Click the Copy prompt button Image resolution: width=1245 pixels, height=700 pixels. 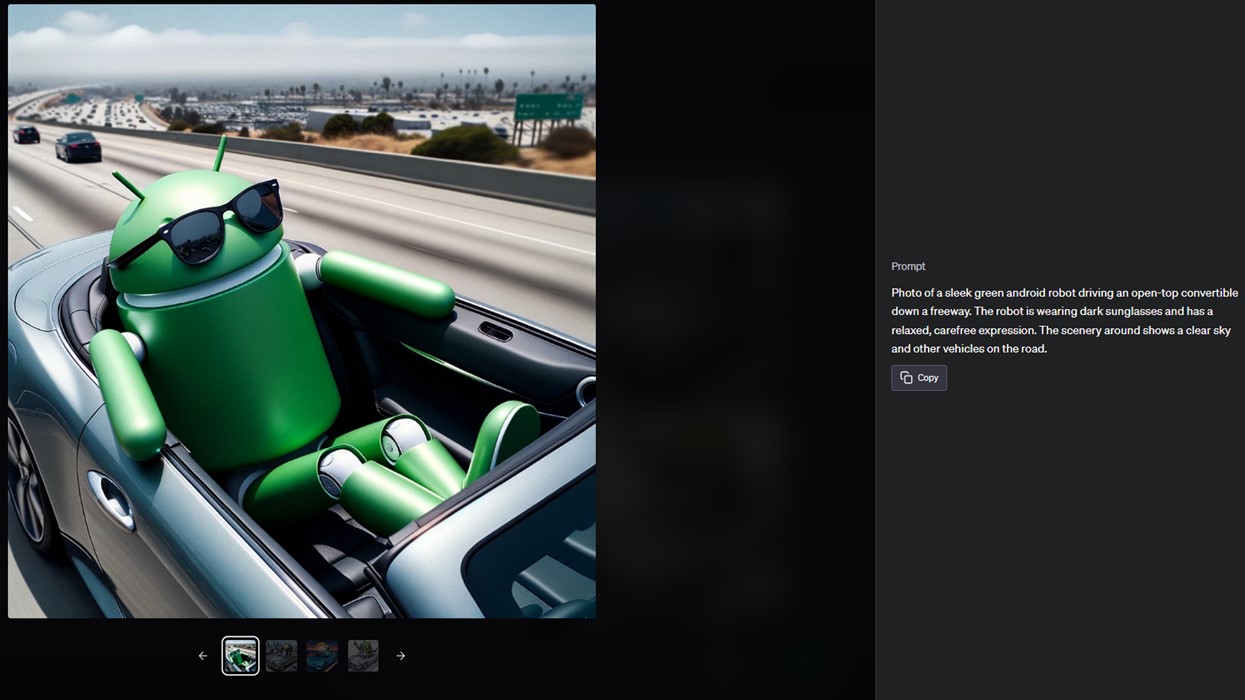pyautogui.click(x=919, y=378)
